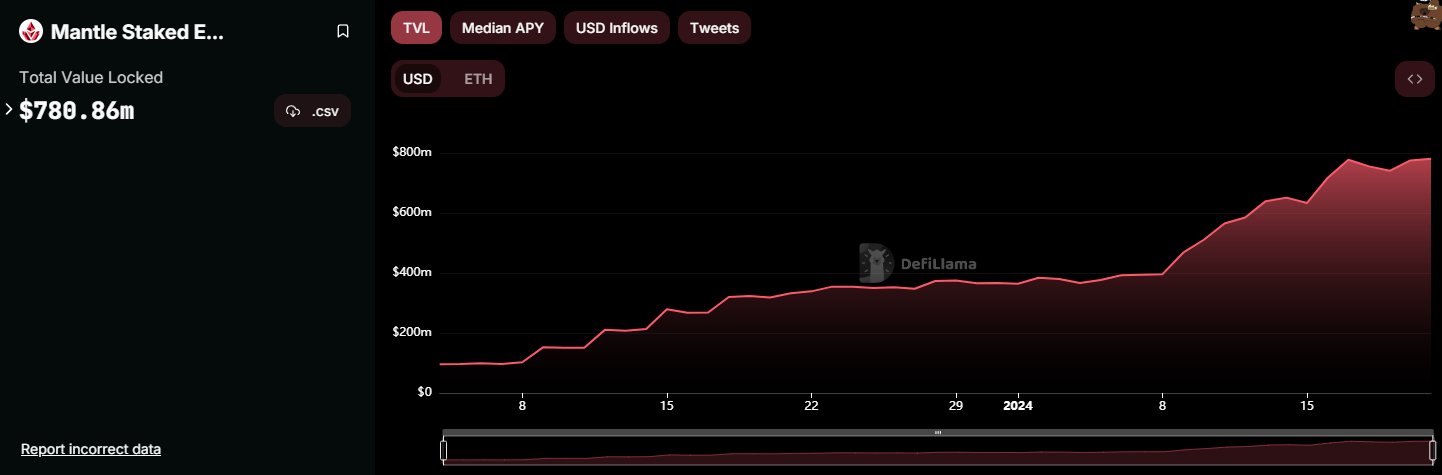Download TVL data as .csv
Viewport: 1442px width, 475px height.
pyautogui.click(x=312, y=111)
